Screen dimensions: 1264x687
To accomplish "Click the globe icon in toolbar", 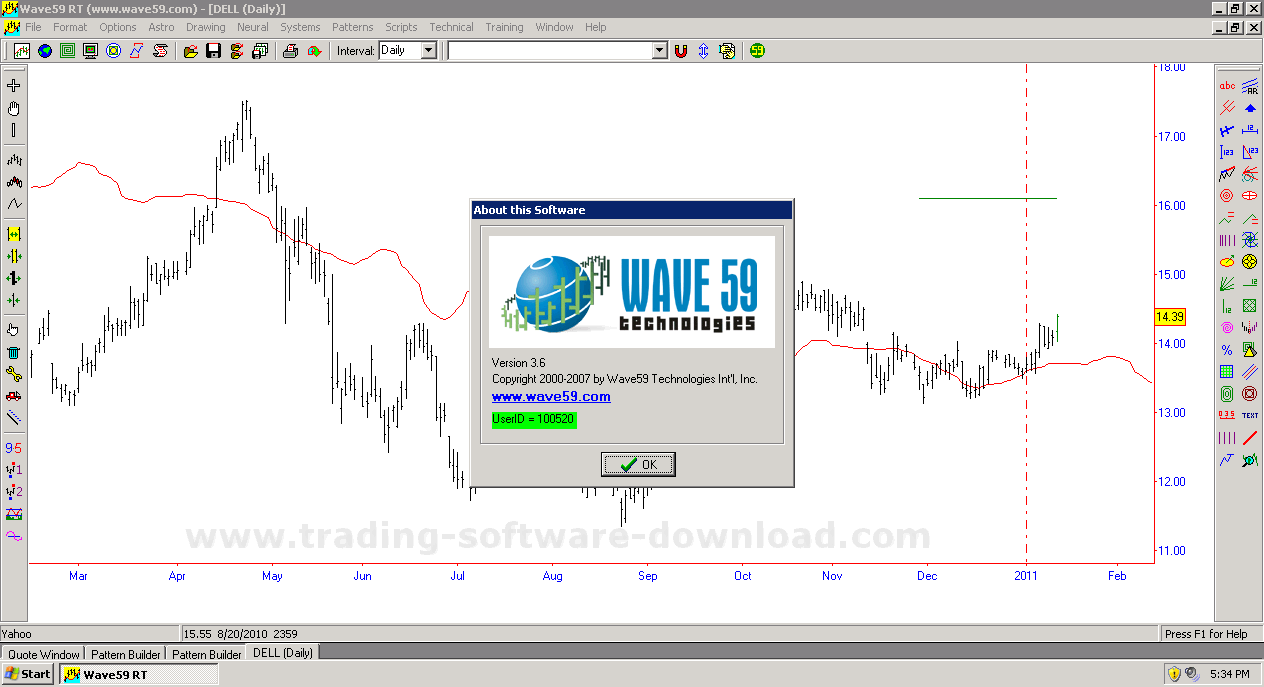I will (x=45, y=50).
